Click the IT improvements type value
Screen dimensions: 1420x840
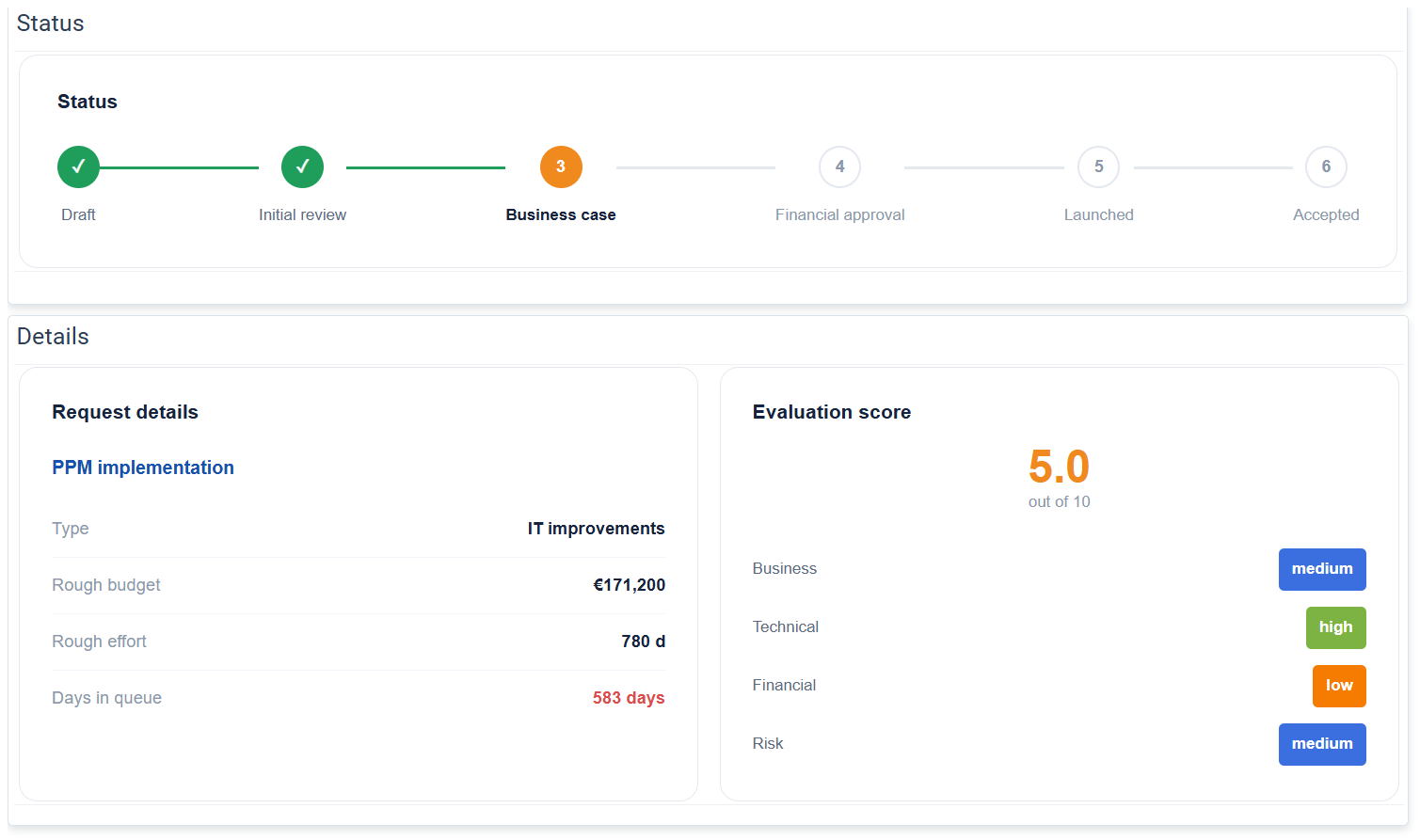[596, 529]
